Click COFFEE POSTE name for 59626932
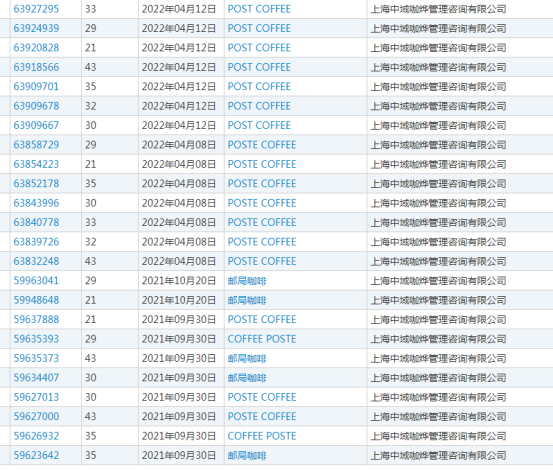The image size is (553, 470). pyautogui.click(x=262, y=436)
